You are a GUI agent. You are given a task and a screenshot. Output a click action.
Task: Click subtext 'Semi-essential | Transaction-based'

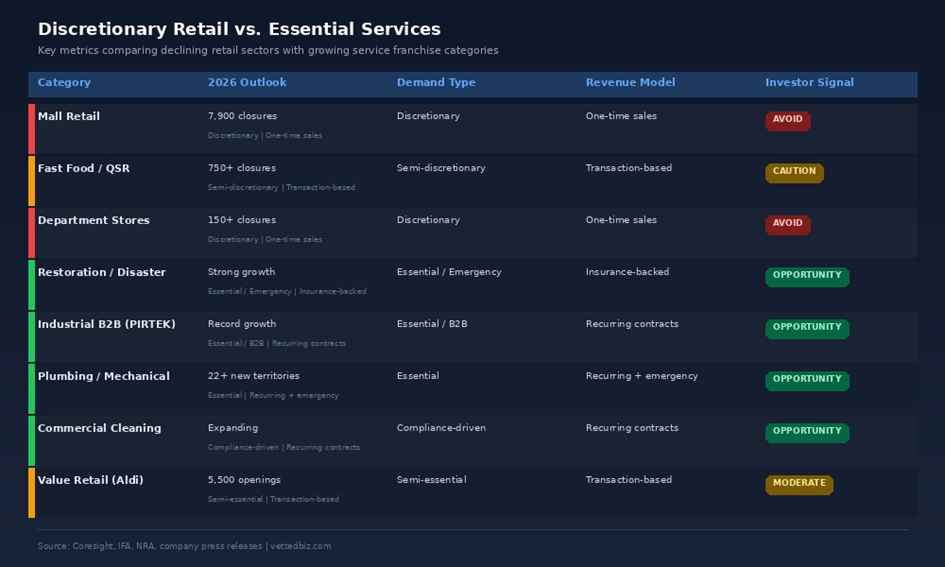click(x=274, y=499)
